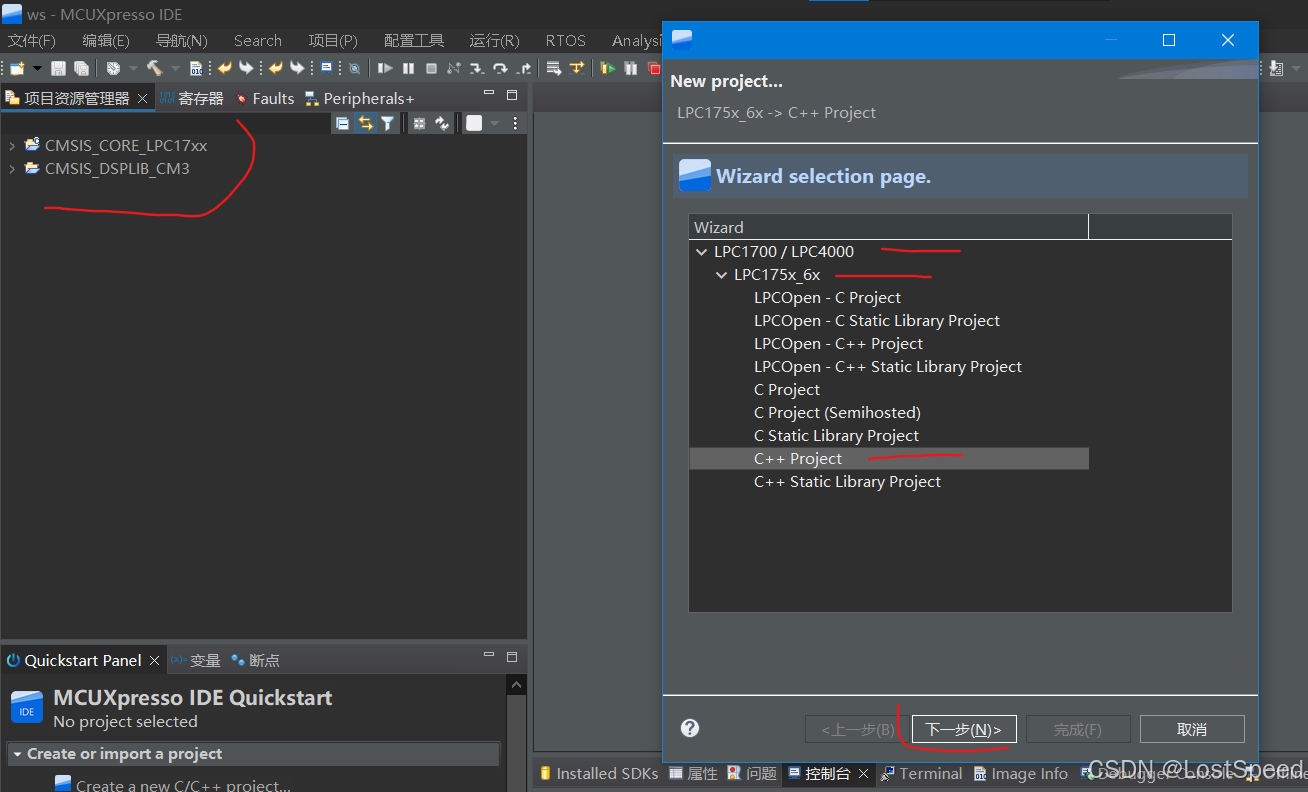Click the 取消 button in the dialog
Viewport: 1308px width, 792px height.
coord(1192,729)
